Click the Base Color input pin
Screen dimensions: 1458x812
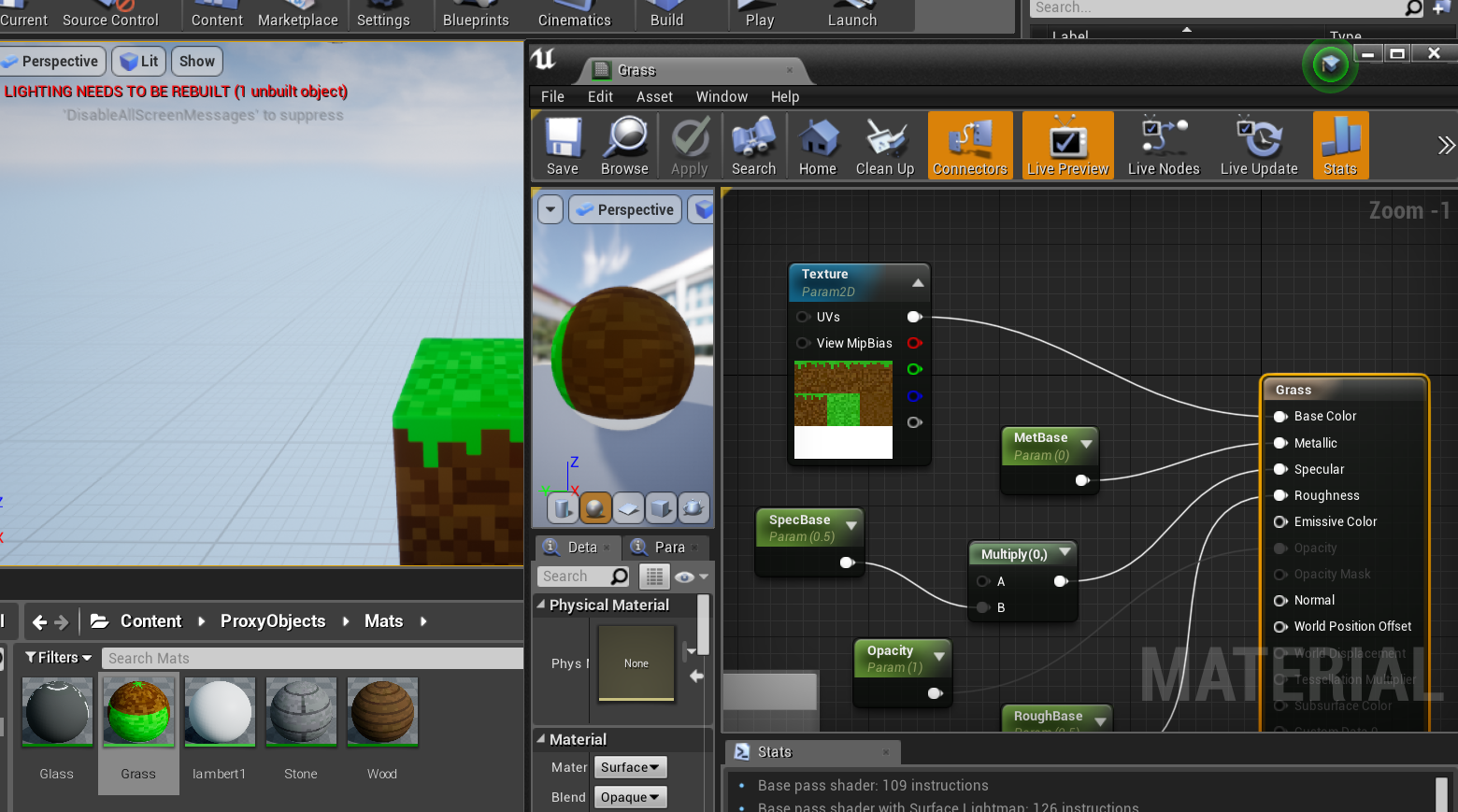tap(1280, 416)
